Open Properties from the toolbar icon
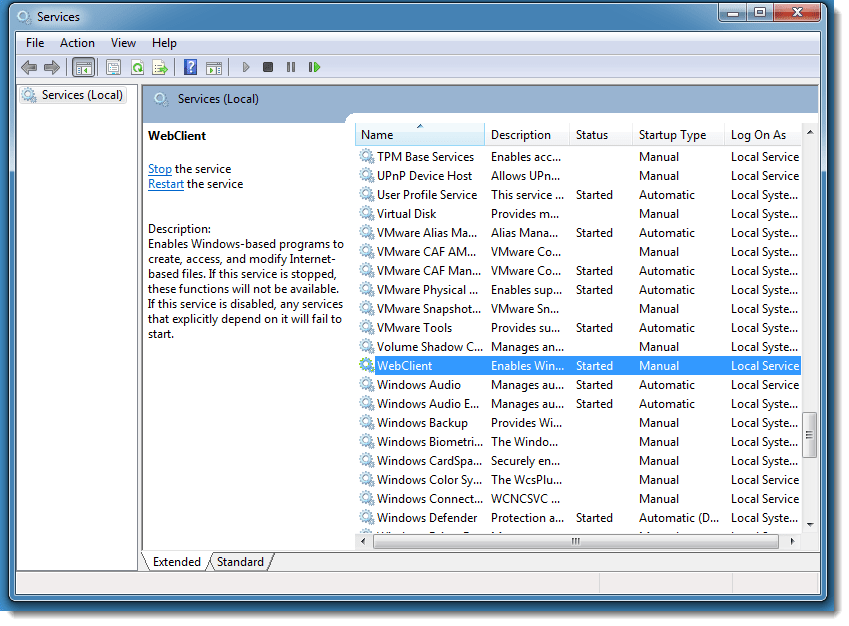Screen dimensions: 849x626 (x=113, y=67)
